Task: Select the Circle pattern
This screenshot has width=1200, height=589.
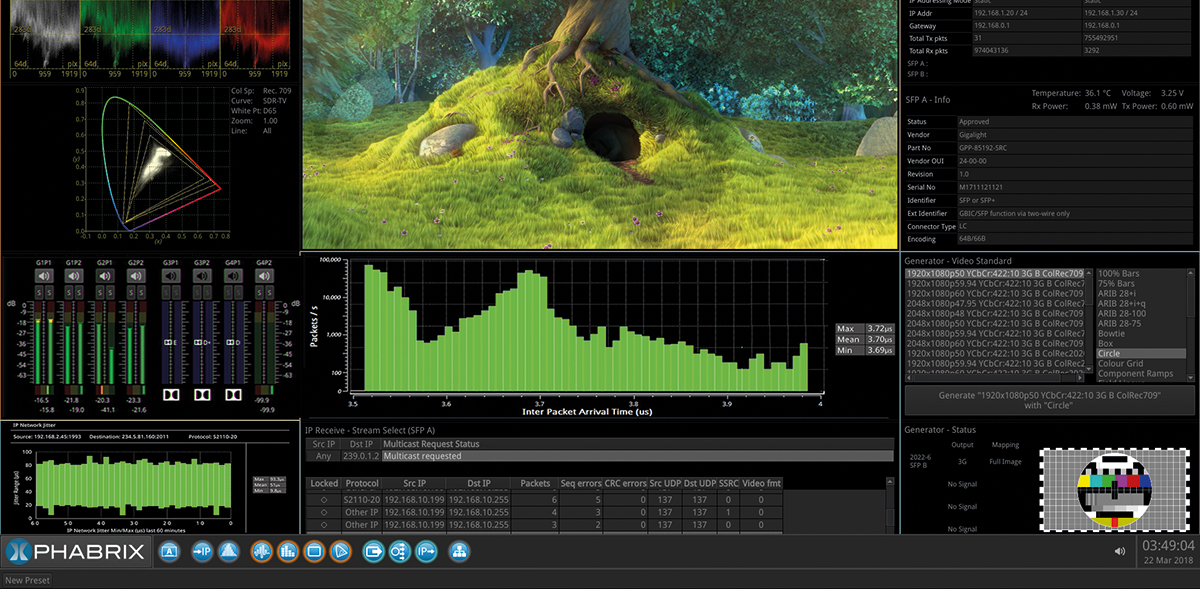Action: [1140, 354]
